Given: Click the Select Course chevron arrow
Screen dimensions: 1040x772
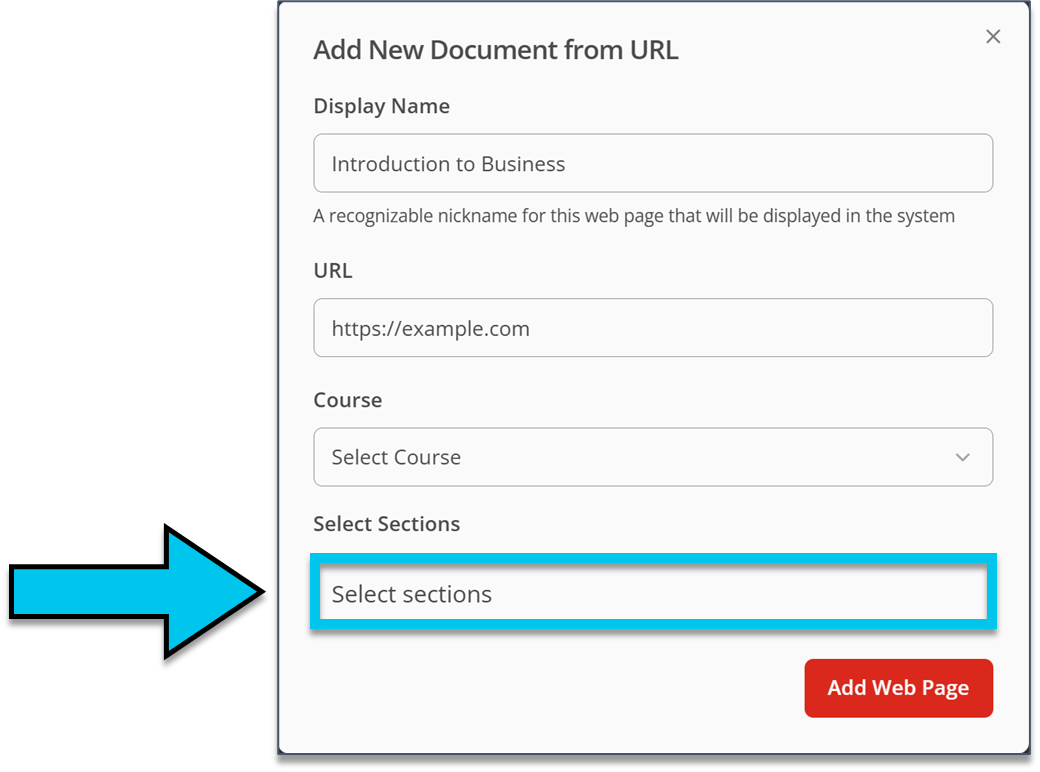Looking at the screenshot, I should click(x=962, y=457).
